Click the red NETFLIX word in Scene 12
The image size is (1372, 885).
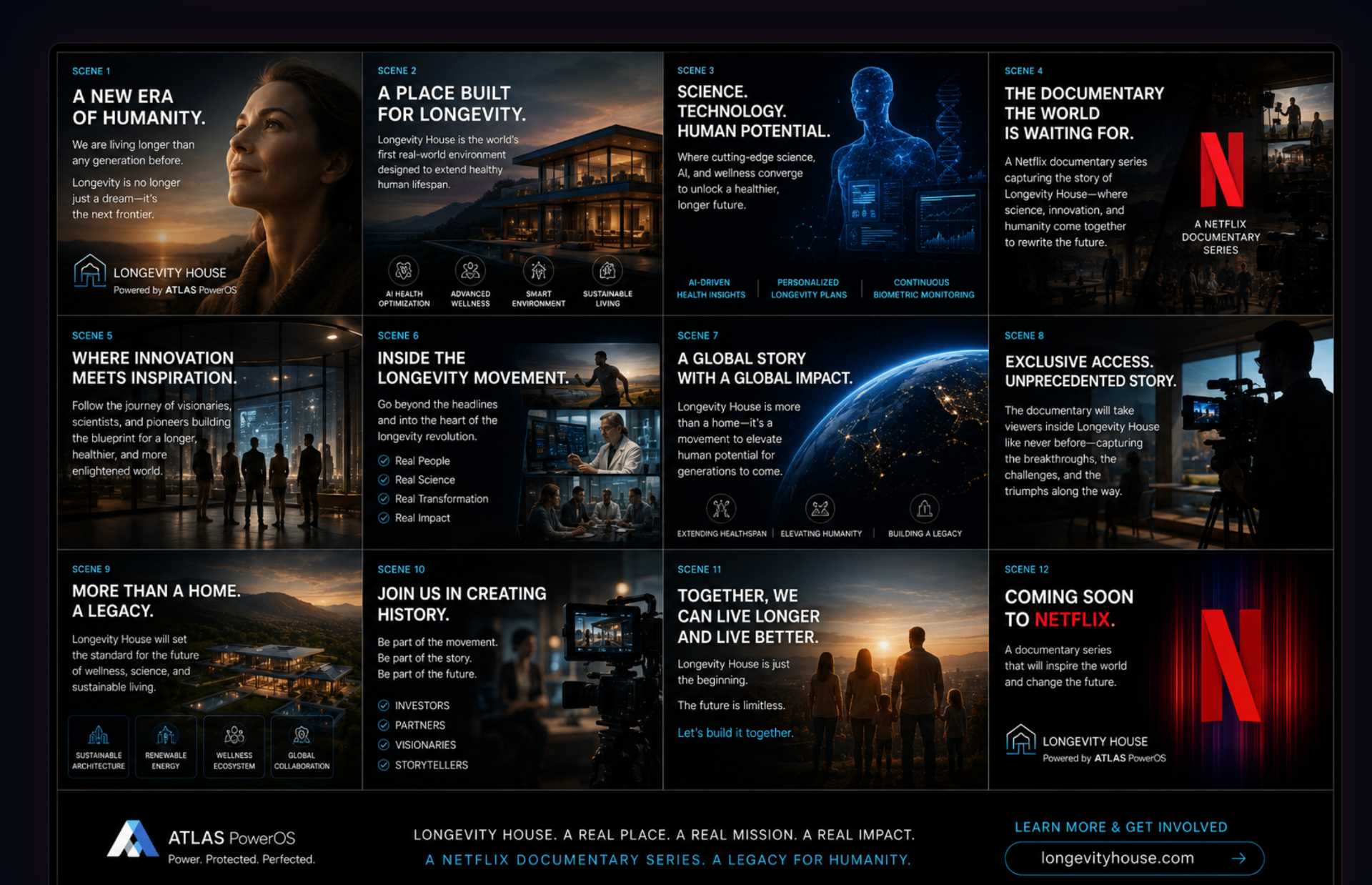(x=1073, y=619)
